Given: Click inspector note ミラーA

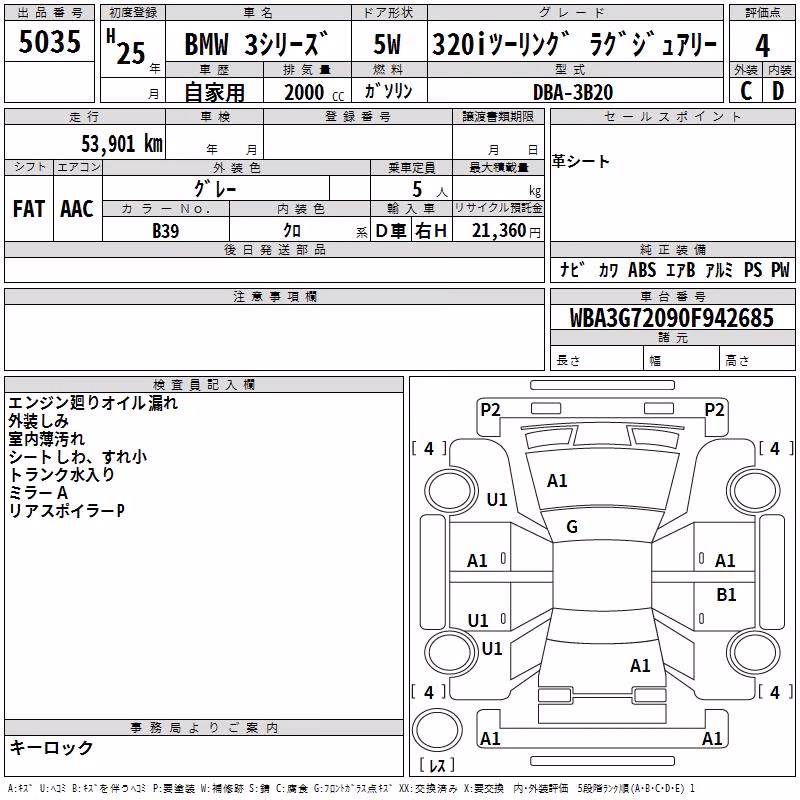Looking at the screenshot, I should (38, 493).
